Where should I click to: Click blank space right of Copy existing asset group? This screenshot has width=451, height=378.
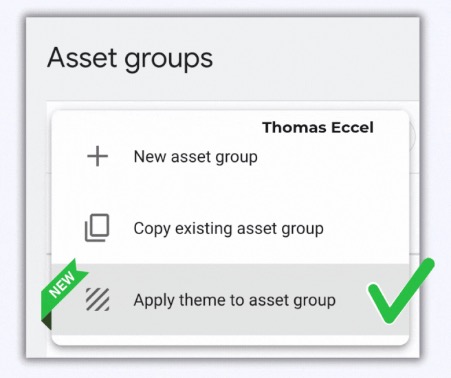point(365,229)
